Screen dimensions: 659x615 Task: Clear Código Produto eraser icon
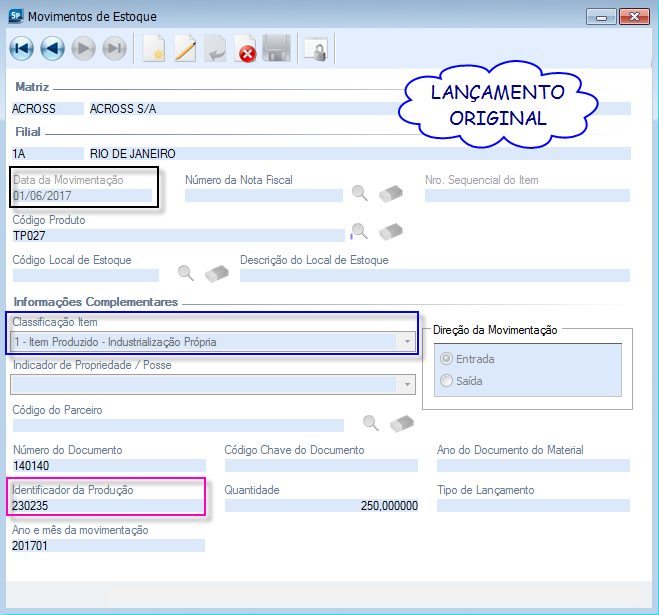(391, 232)
